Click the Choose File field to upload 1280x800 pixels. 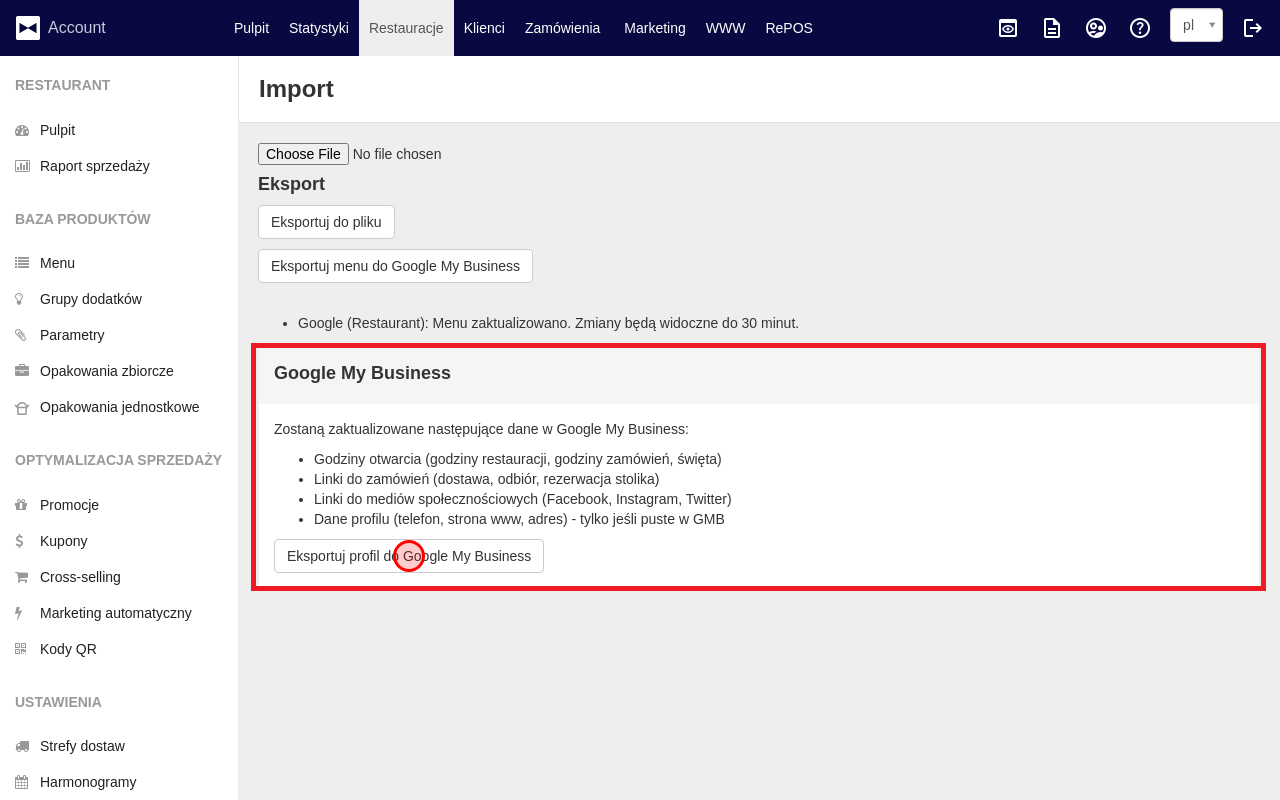coord(303,153)
